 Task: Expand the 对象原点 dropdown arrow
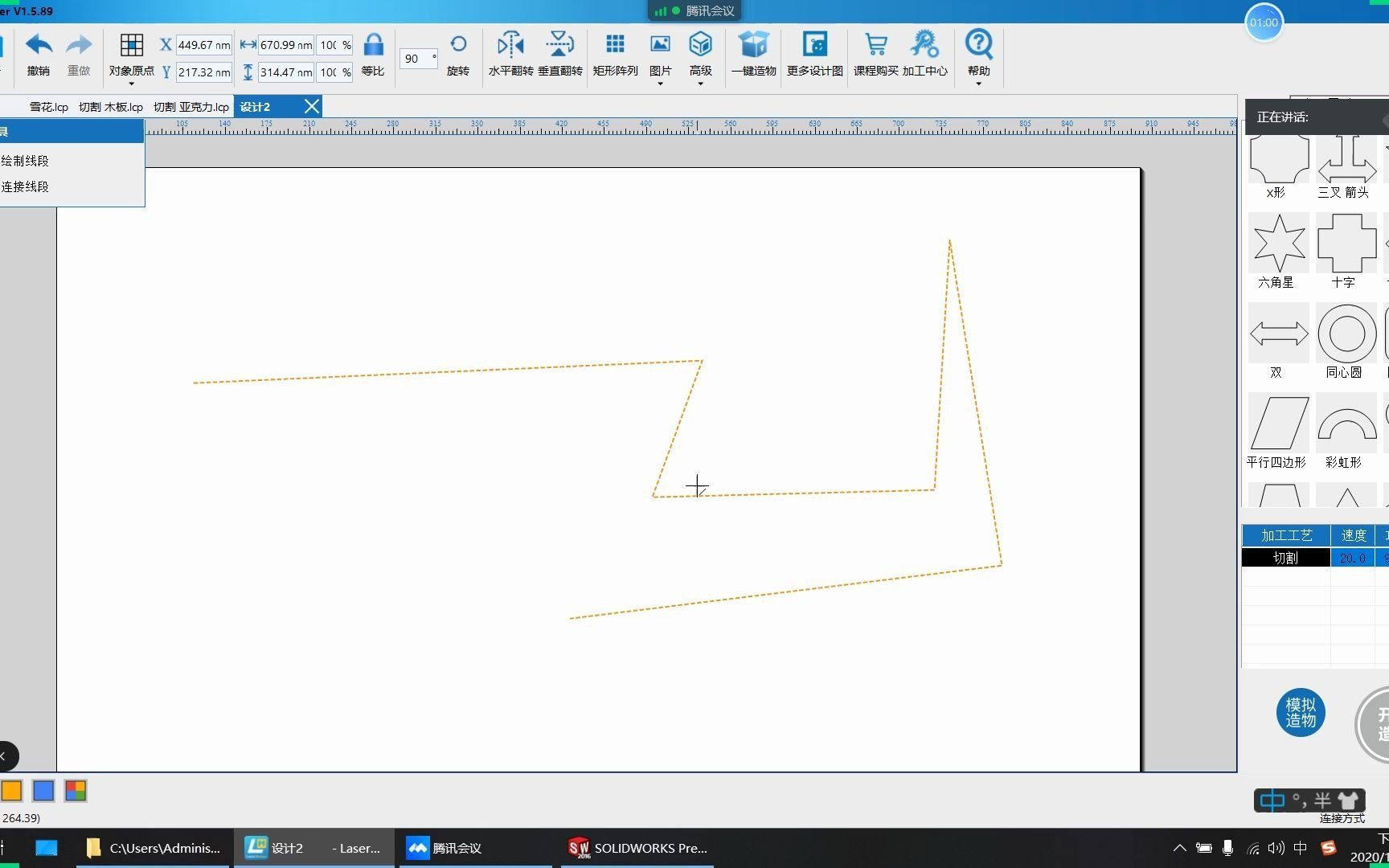(x=132, y=84)
